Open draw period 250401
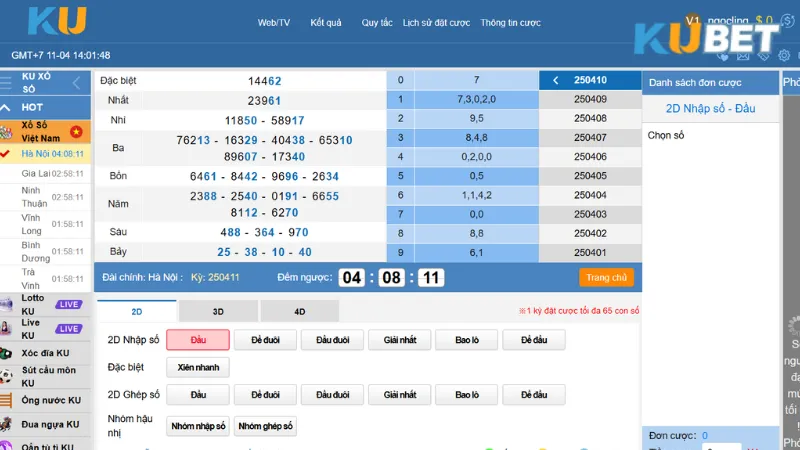This screenshot has height=450, width=800. (x=590, y=253)
